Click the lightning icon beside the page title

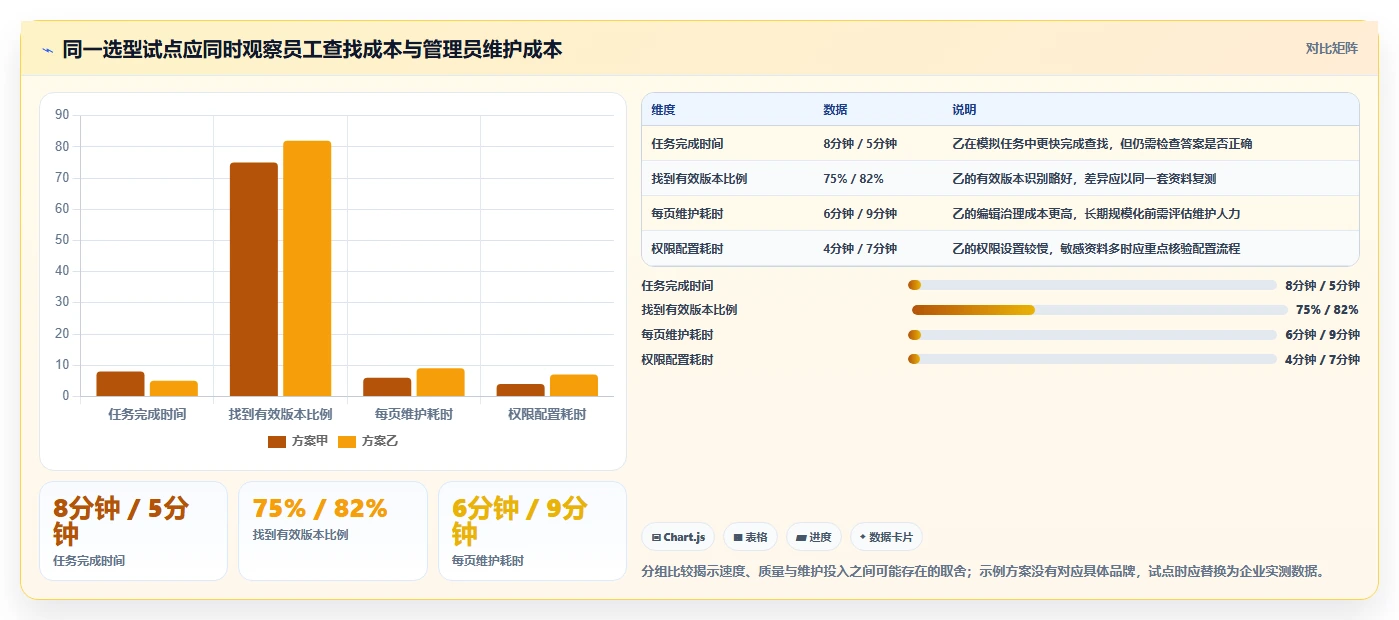pyautogui.click(x=47, y=50)
